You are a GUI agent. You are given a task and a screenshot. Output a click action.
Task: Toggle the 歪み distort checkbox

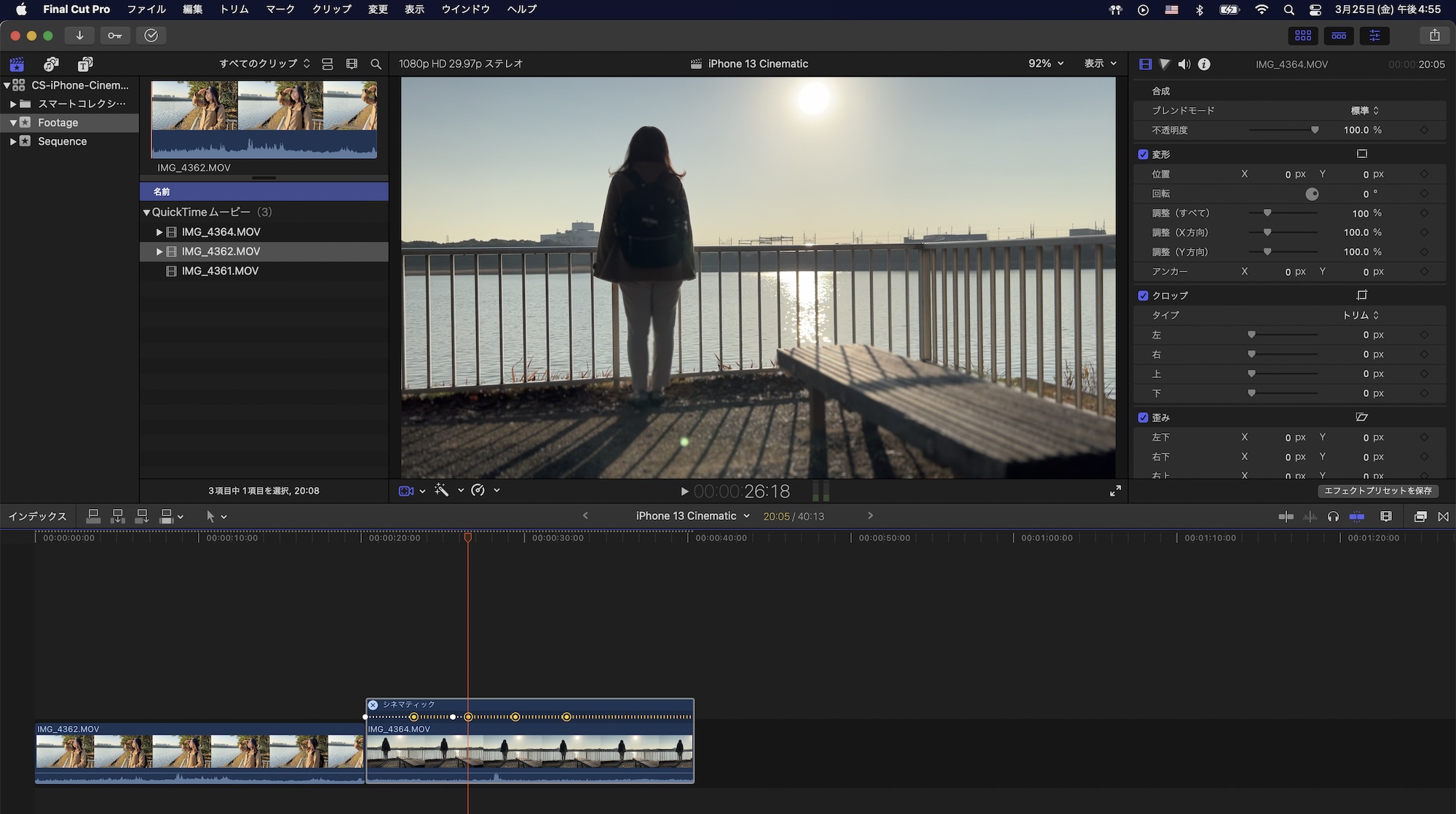coord(1143,418)
